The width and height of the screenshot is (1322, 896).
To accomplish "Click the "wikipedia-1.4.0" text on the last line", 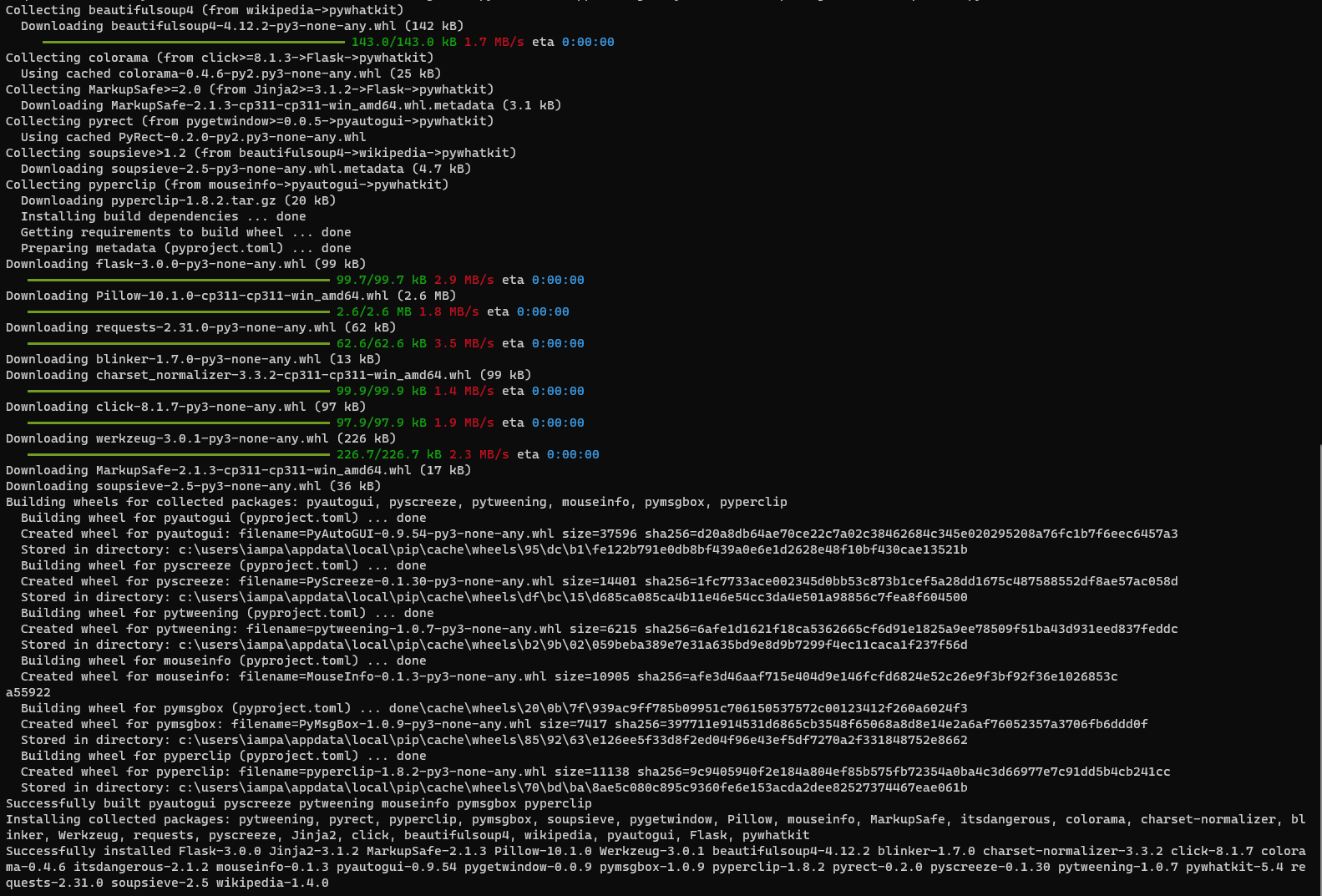I will click(272, 883).
